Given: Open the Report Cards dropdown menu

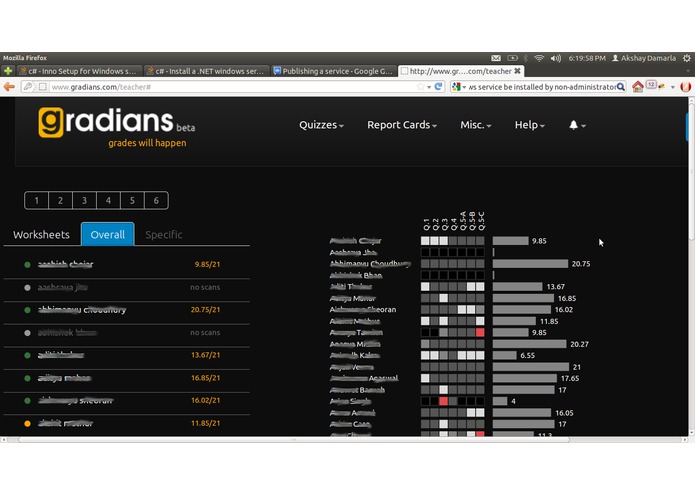Looking at the screenshot, I should pos(402,125).
